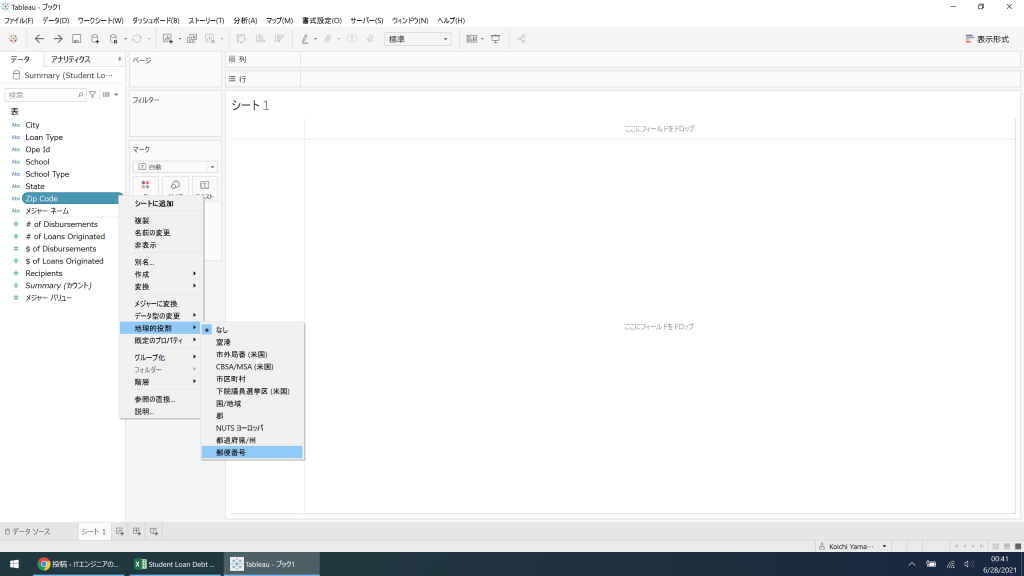The width and height of the screenshot is (1024, 576).
Task: Choose 郵便番号 geographic role
Action: [252, 453]
